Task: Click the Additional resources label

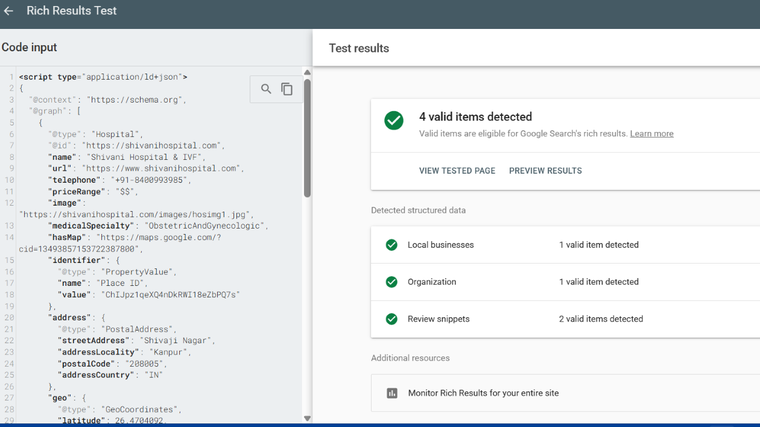Action: point(410,358)
